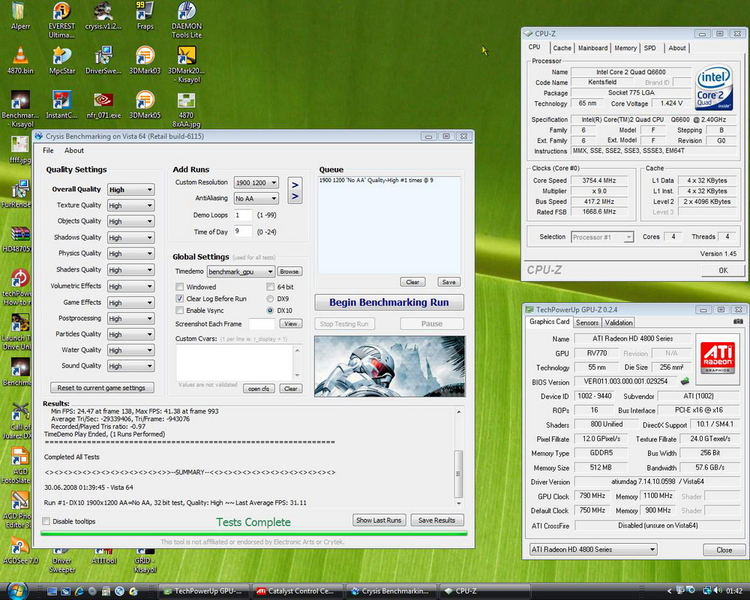750x600 pixels.
Task: Open the CPU-Z processor Selection dropdown
Action: [x=602, y=237]
